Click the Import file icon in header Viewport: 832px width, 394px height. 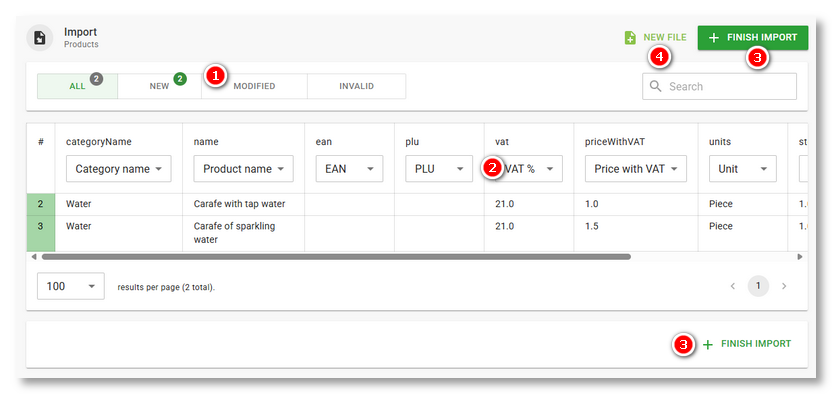point(40,38)
